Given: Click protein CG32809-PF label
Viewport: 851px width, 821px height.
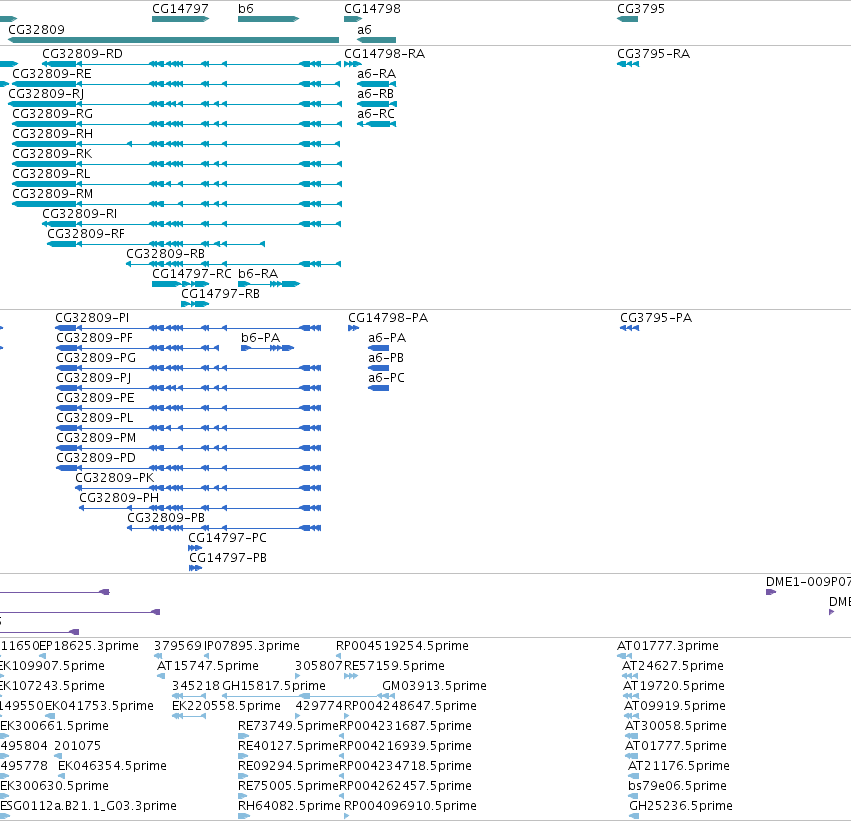Looking at the screenshot, I should 94,338.
